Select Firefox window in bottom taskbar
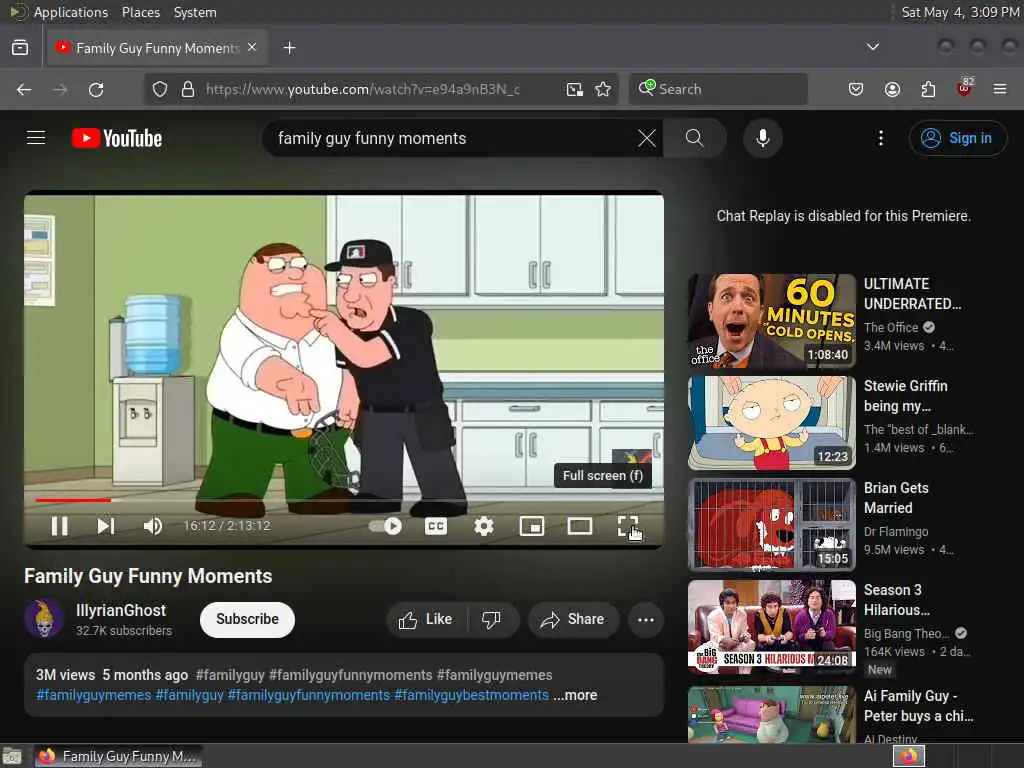1024x768 pixels. tap(118, 756)
